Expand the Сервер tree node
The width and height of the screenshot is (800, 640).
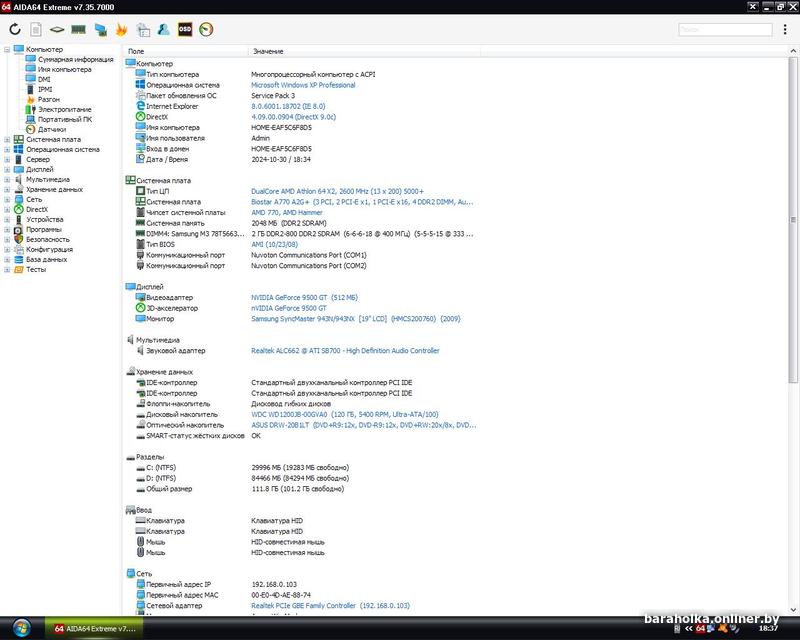[7, 159]
